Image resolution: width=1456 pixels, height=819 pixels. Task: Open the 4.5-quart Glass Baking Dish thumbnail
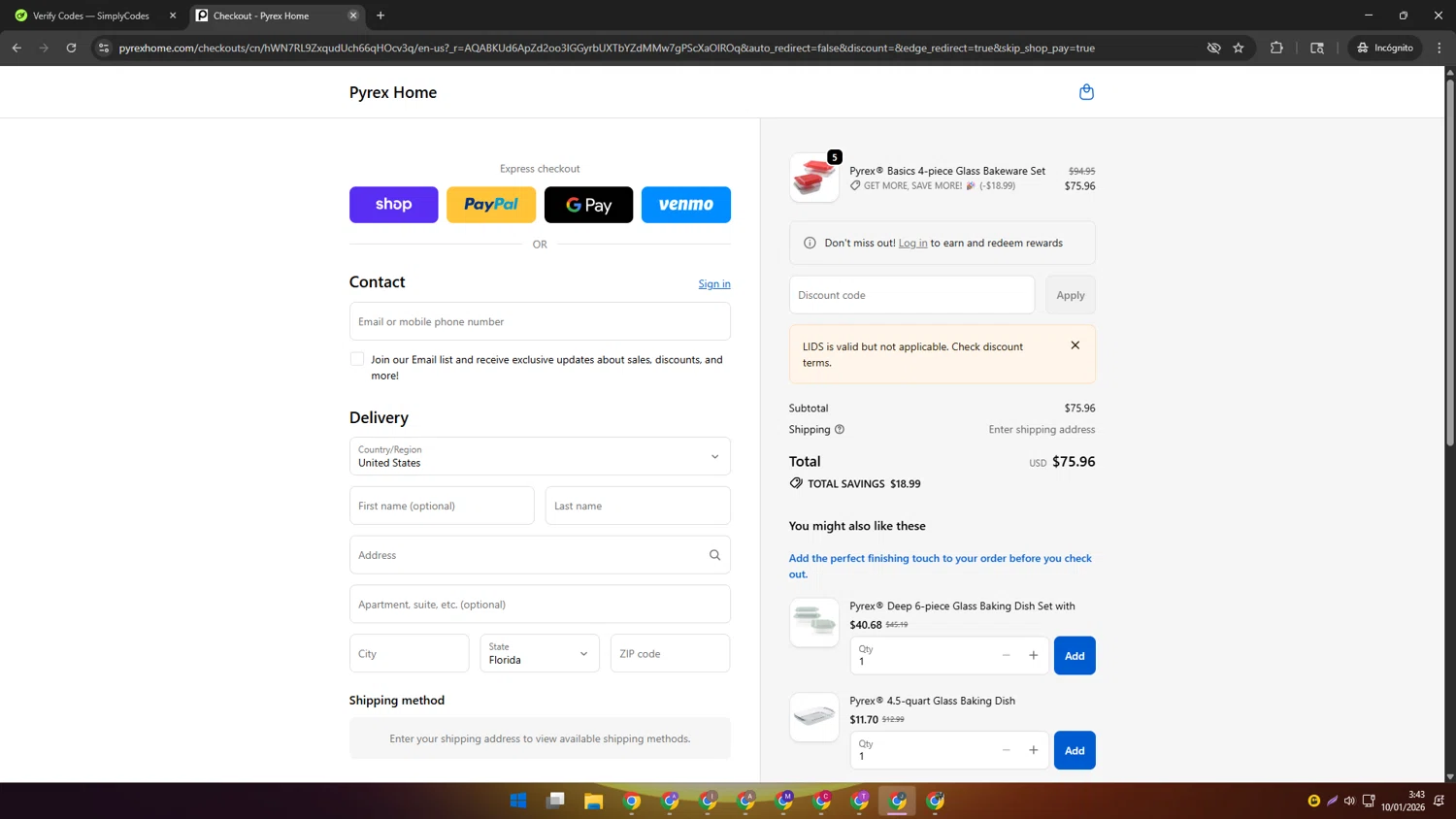pyautogui.click(x=814, y=717)
